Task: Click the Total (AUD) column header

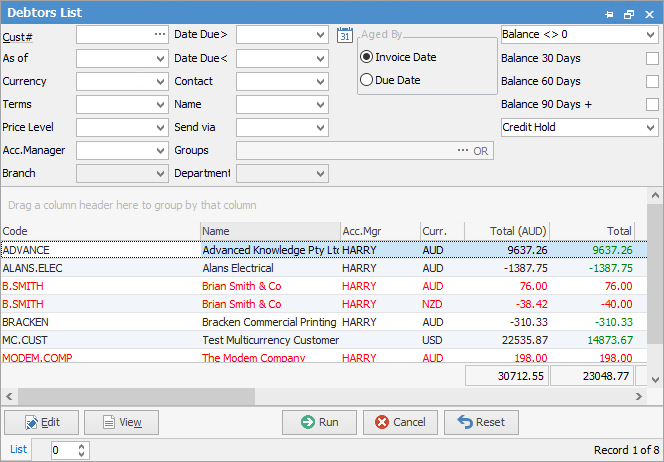Action: coord(507,231)
